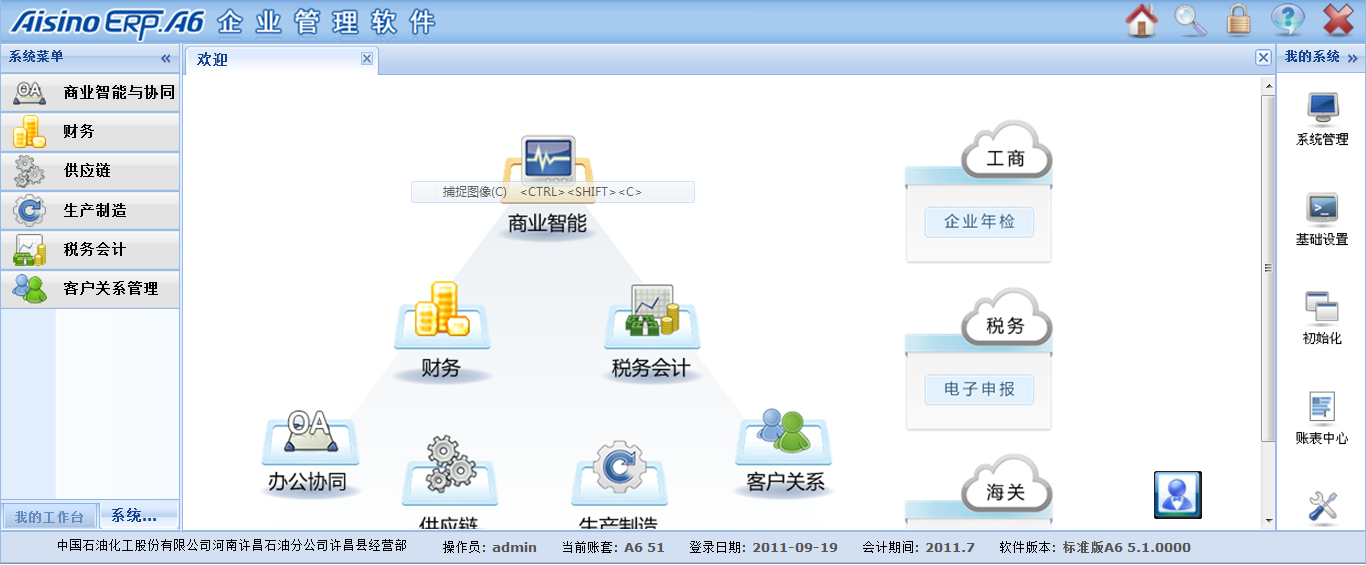Open 账表中心 in My System panel

1322,418
